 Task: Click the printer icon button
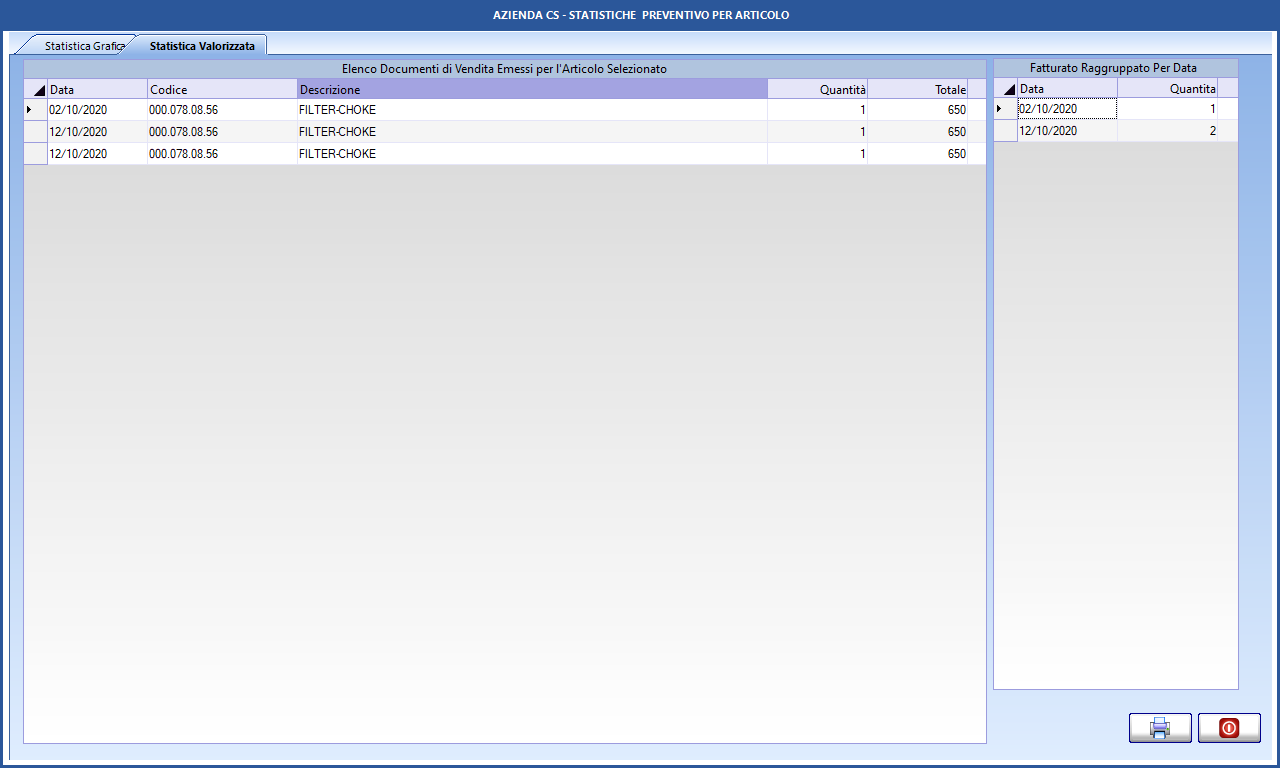(x=1160, y=728)
